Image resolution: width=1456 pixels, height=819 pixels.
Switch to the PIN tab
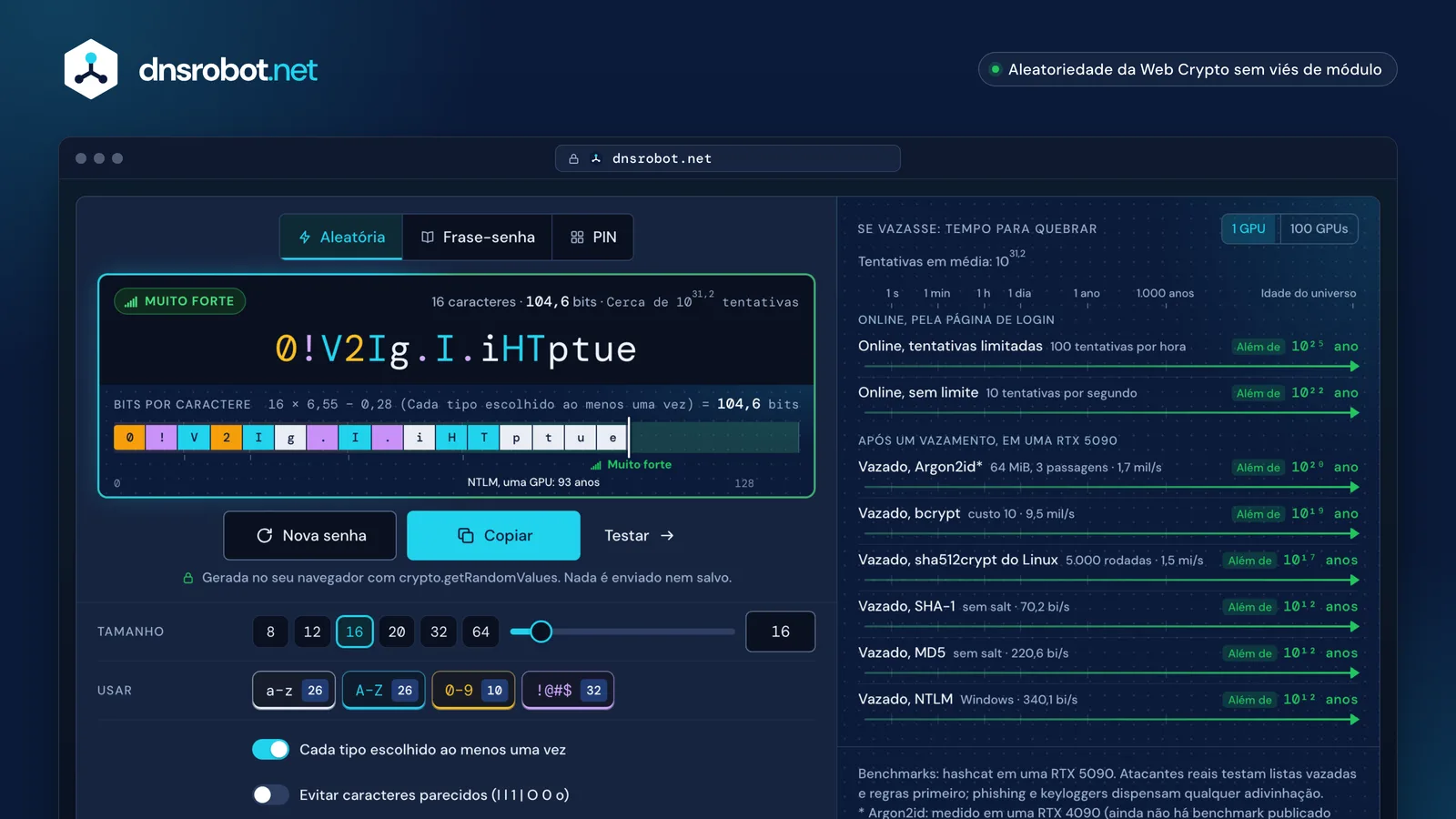(593, 238)
